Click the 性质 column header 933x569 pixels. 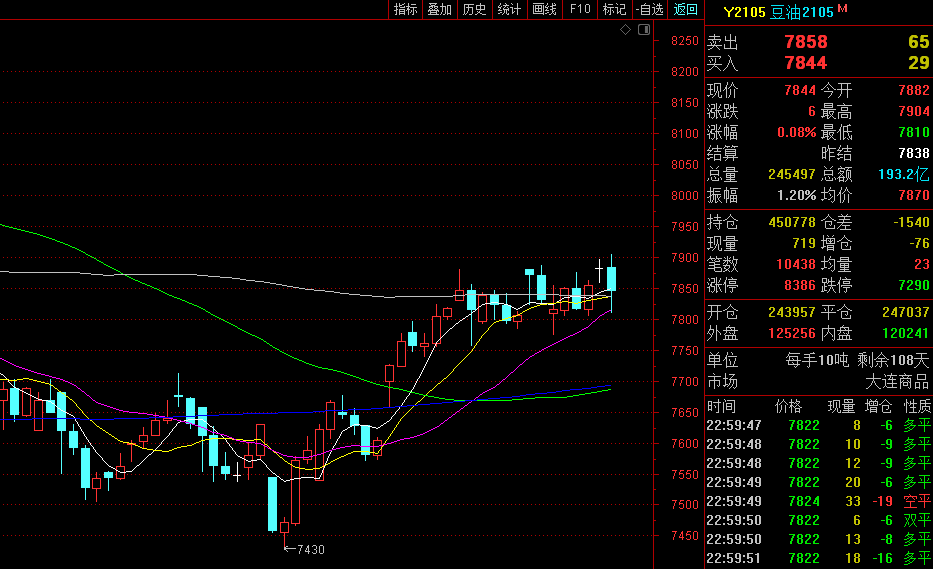click(x=917, y=407)
